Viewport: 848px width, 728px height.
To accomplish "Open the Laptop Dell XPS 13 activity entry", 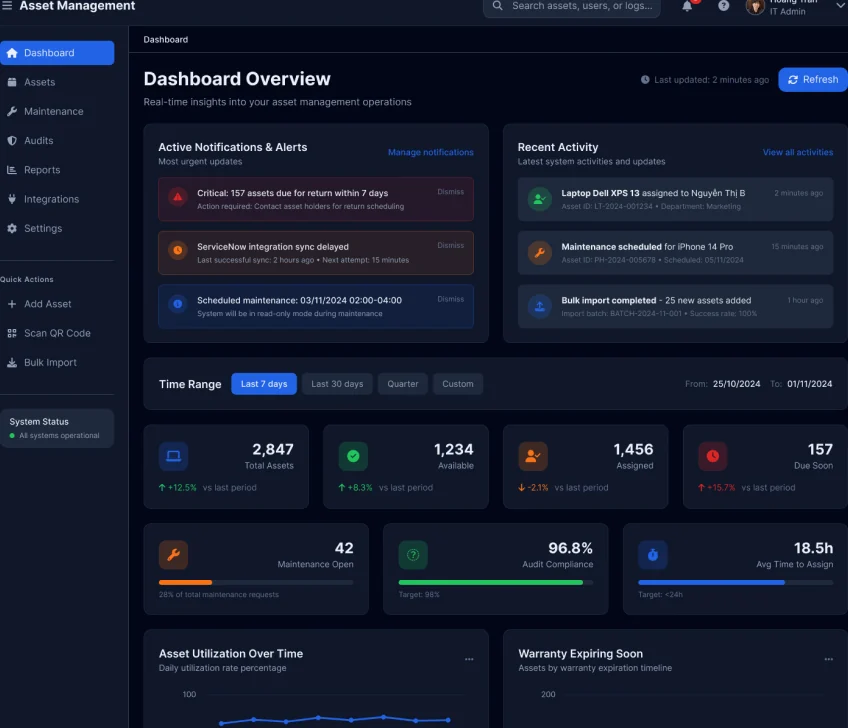I will tap(675, 199).
